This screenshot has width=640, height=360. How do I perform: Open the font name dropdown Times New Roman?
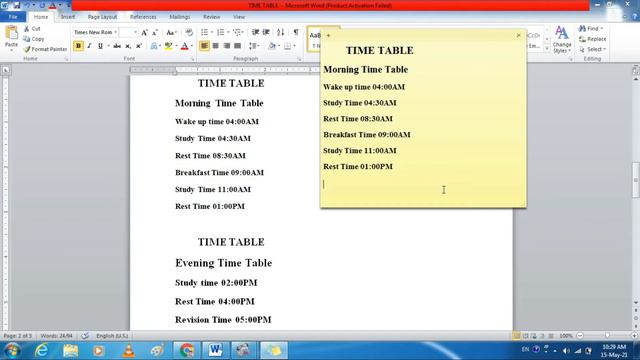(x=116, y=32)
